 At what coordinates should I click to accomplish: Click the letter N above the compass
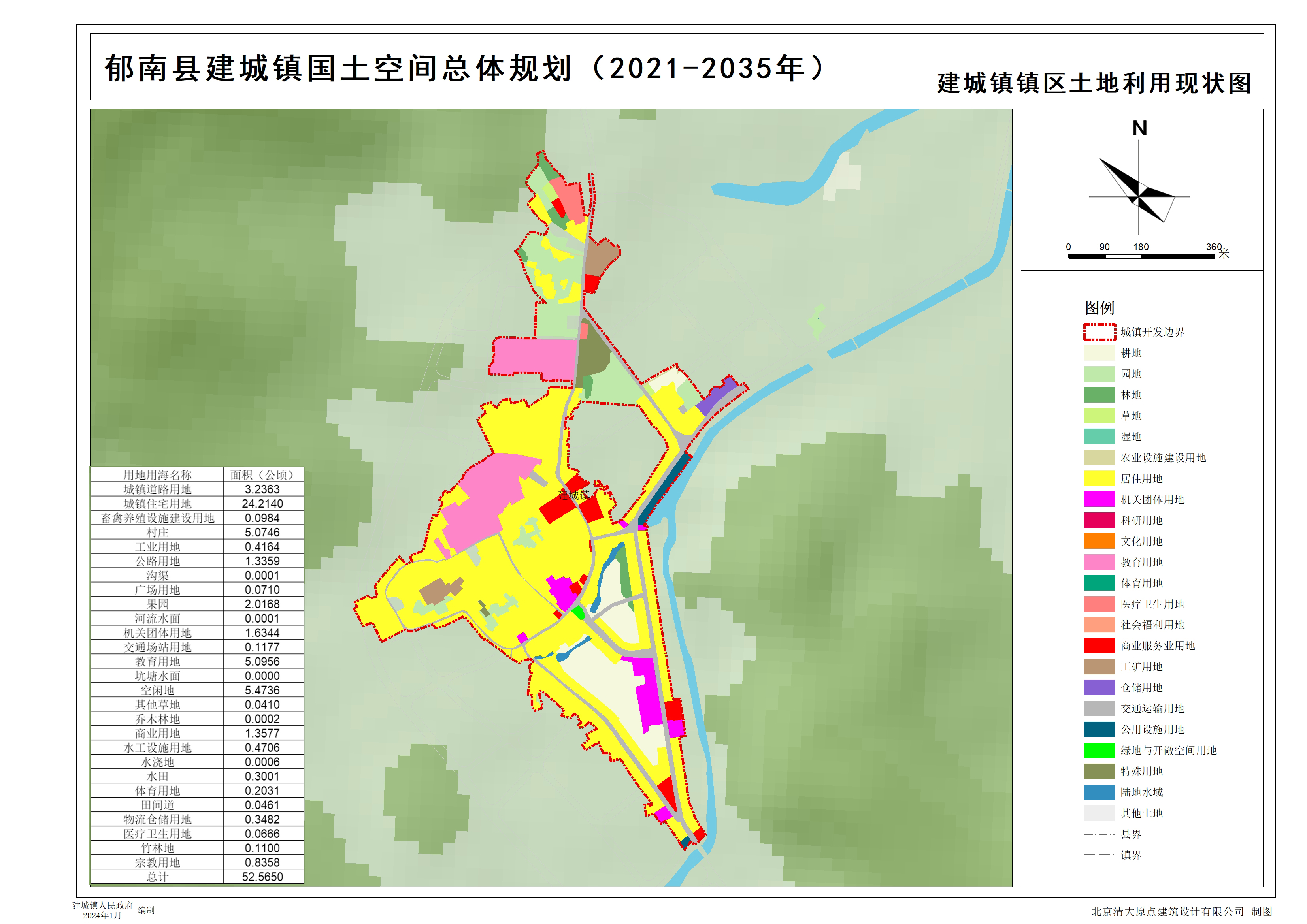tap(1139, 129)
